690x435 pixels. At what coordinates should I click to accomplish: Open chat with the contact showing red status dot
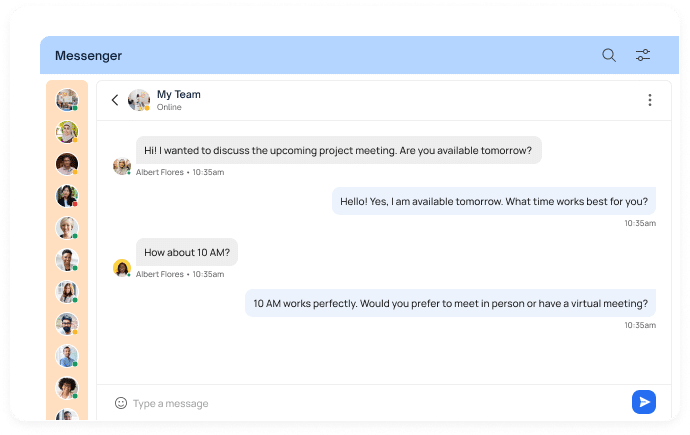(x=67, y=196)
